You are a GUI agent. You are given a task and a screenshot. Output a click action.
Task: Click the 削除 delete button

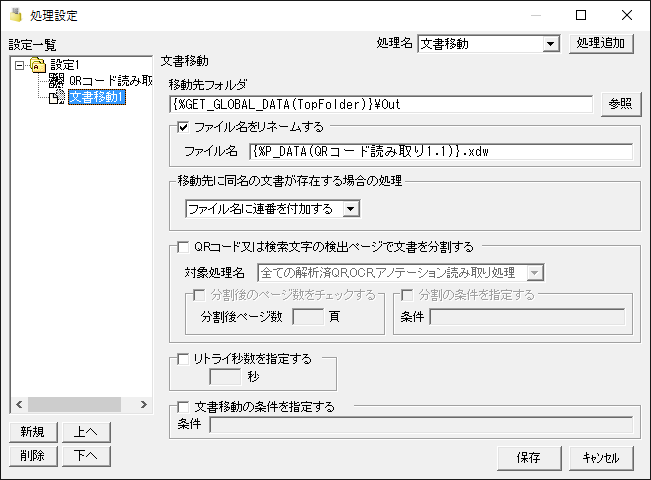click(33, 456)
